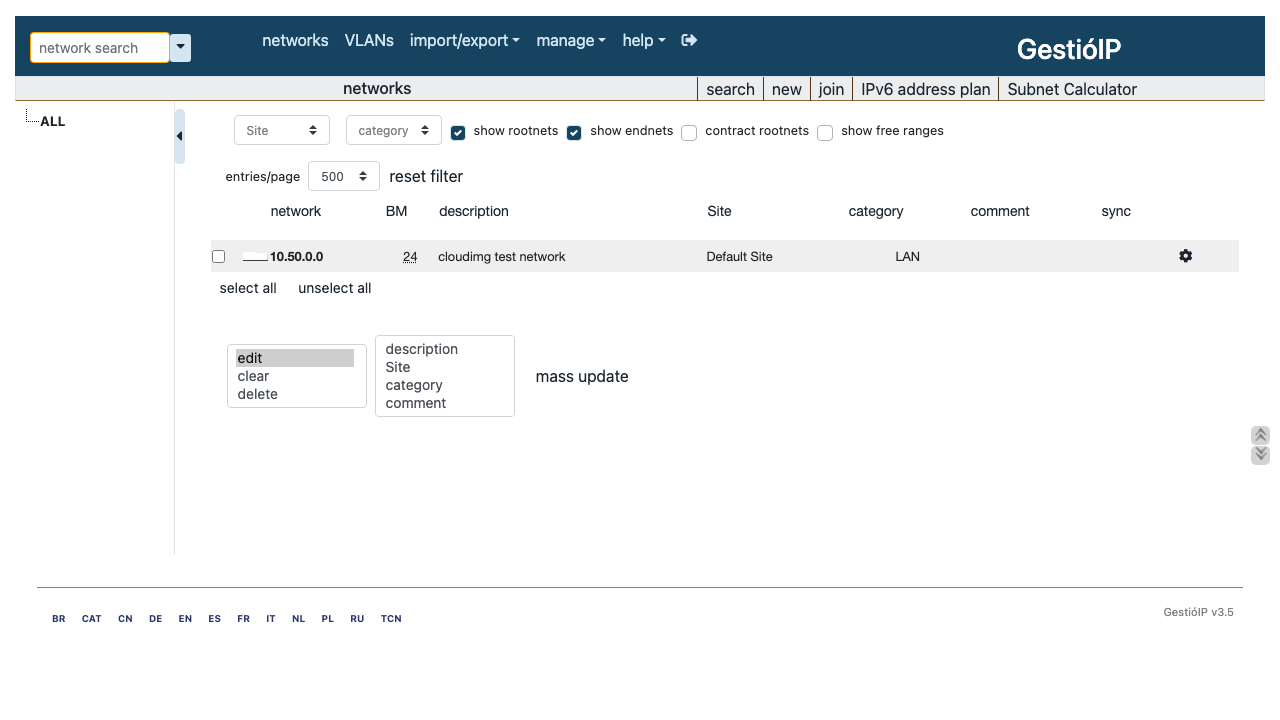Click the logout arrow icon in navbar

[x=689, y=40]
